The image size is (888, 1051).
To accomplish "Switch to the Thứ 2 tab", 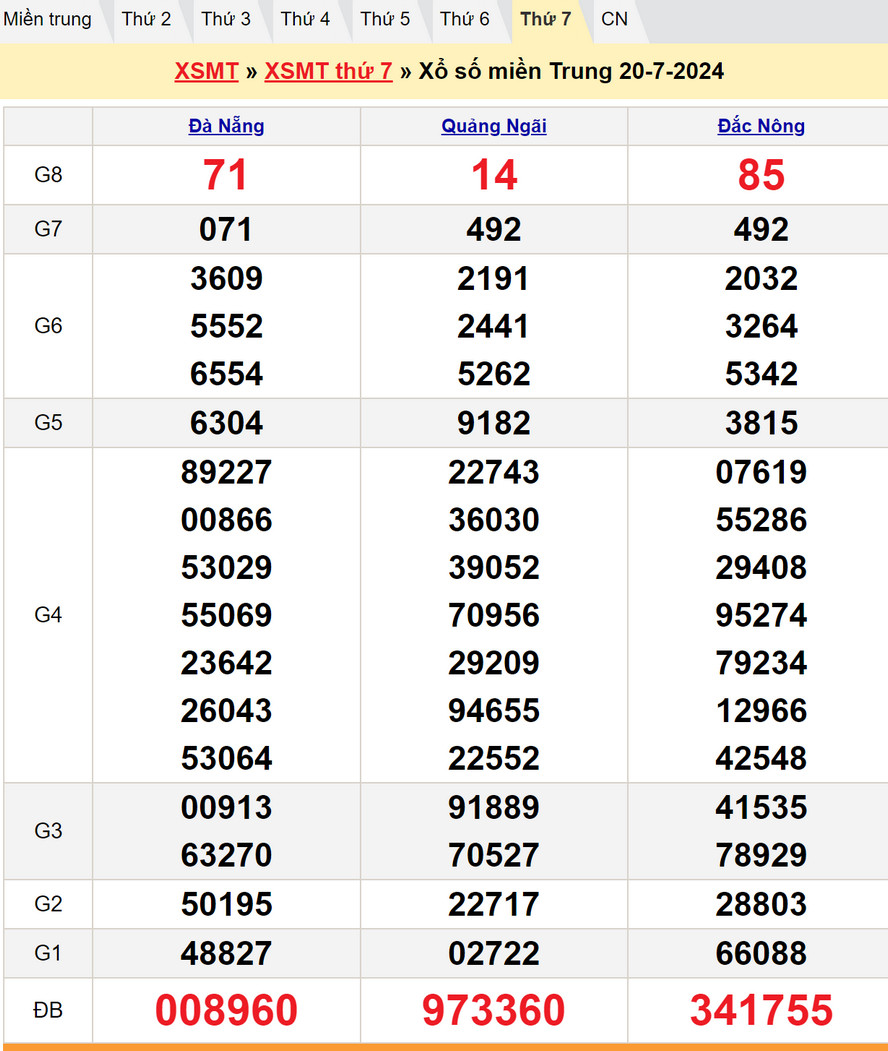I will tap(146, 19).
